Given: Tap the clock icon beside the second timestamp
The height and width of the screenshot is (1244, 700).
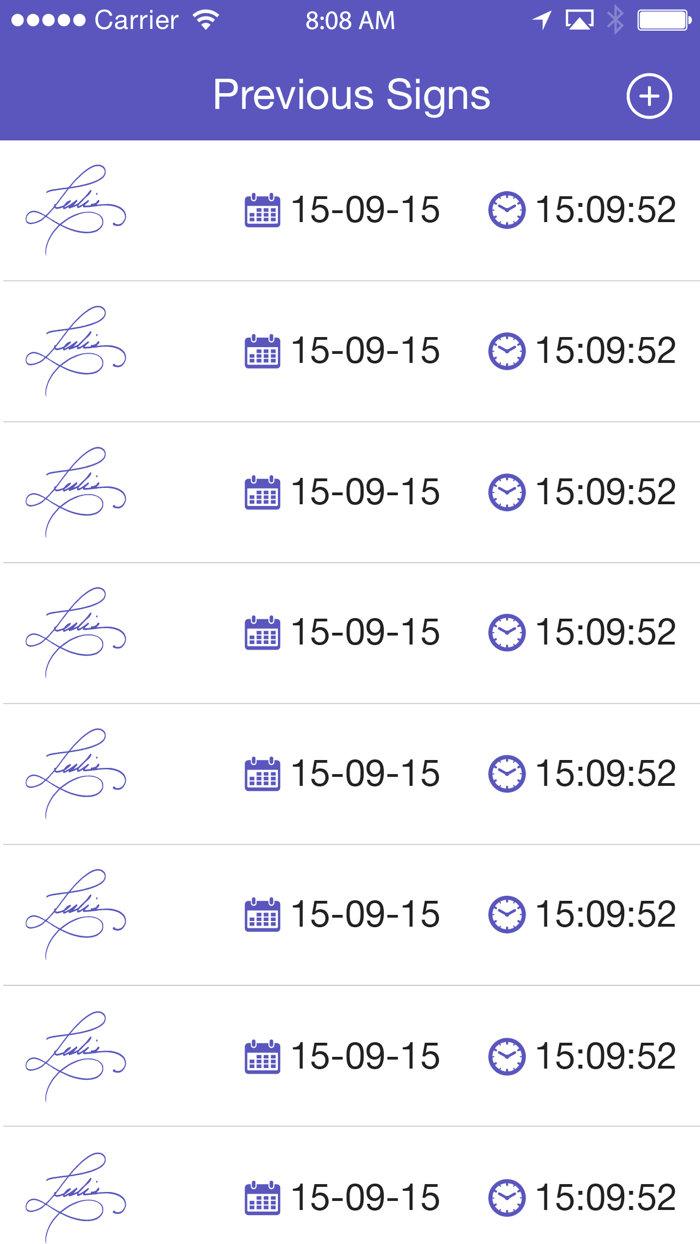Looking at the screenshot, I should click(507, 351).
